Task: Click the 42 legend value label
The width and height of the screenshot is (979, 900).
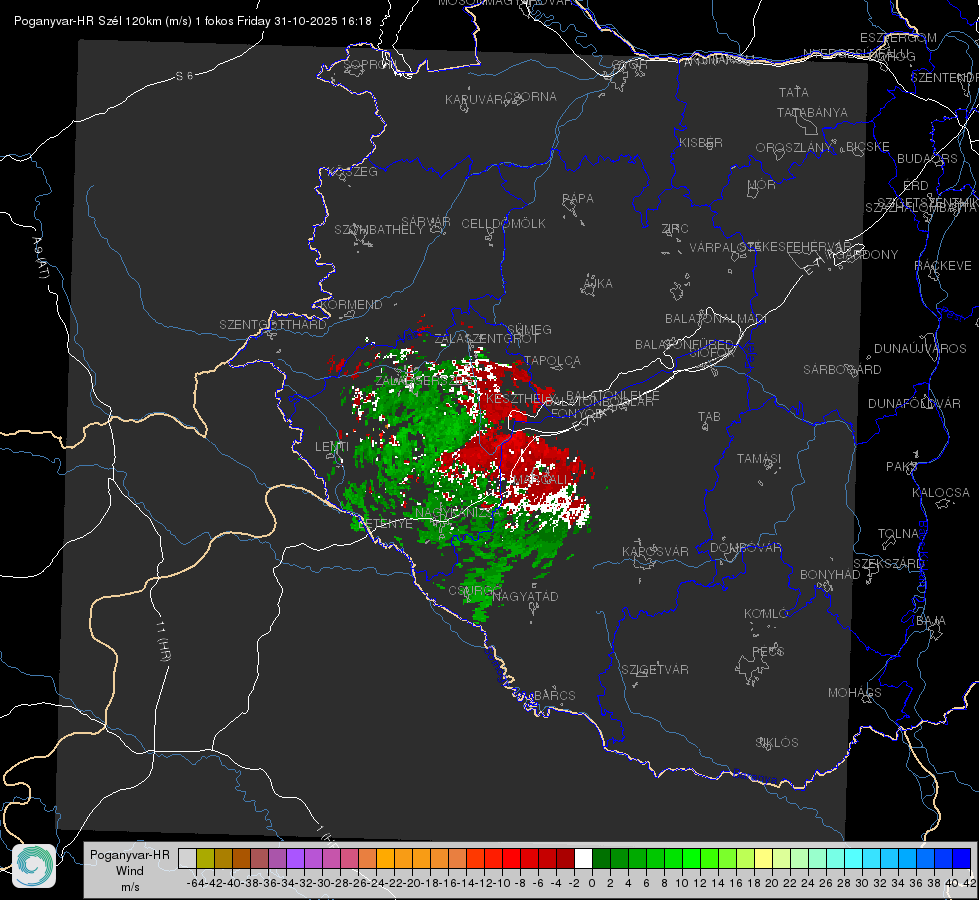Action: click(970, 883)
